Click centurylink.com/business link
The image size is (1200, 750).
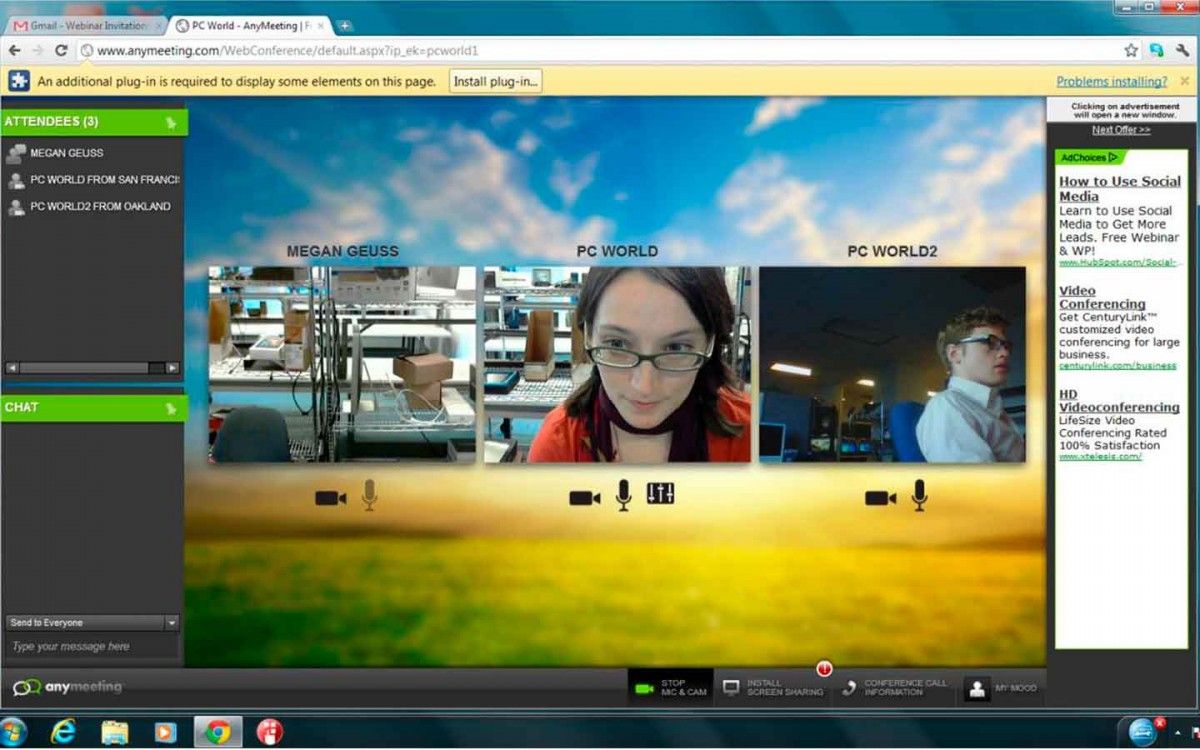point(1118,366)
